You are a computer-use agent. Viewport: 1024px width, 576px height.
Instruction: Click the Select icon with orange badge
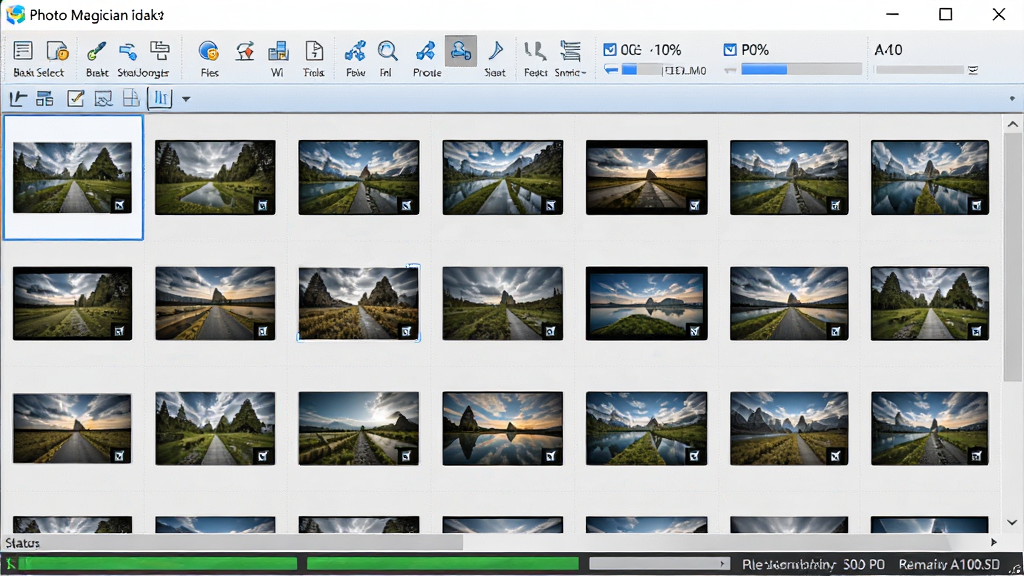[57, 52]
